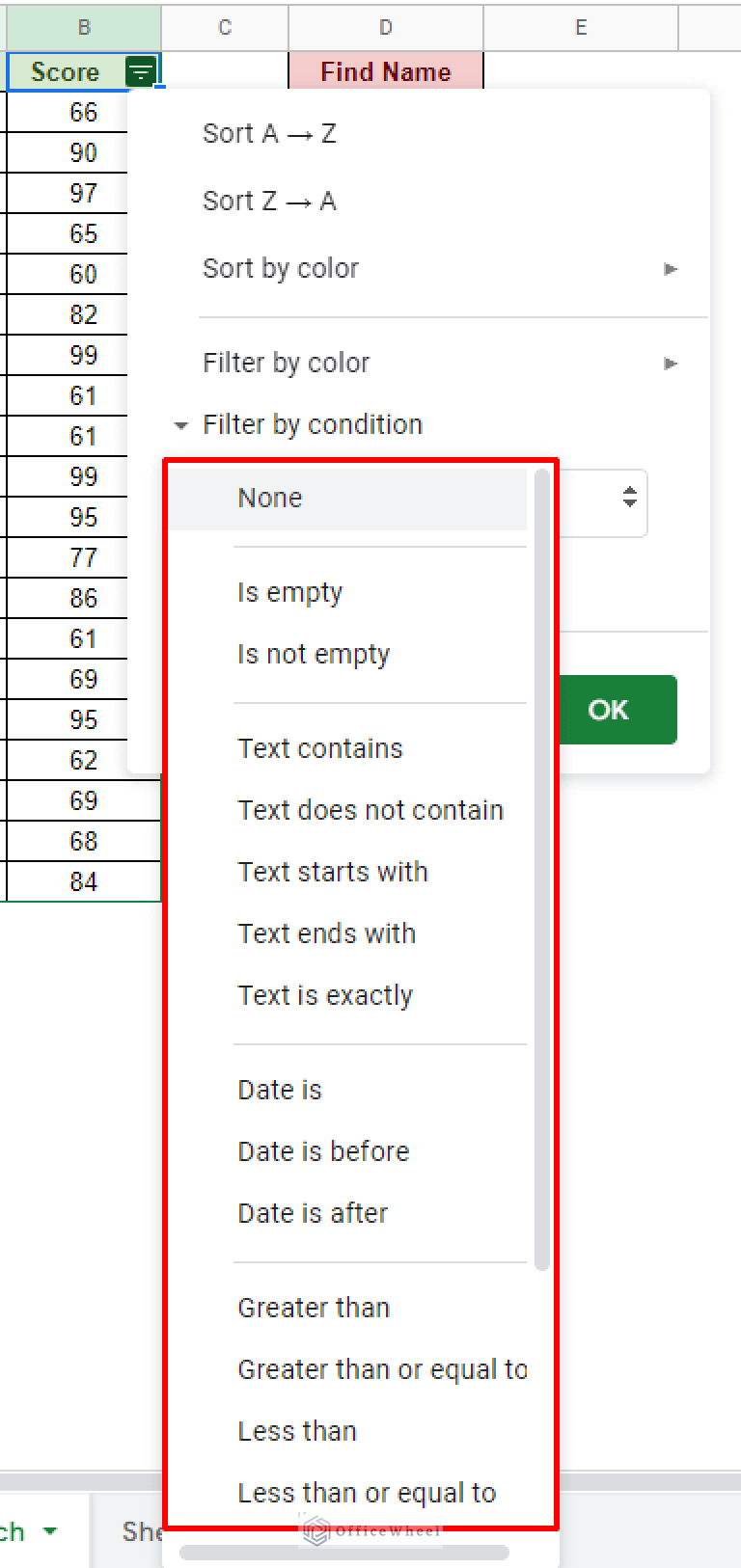
Task: Click the green OK button
Action: pyautogui.click(x=607, y=710)
